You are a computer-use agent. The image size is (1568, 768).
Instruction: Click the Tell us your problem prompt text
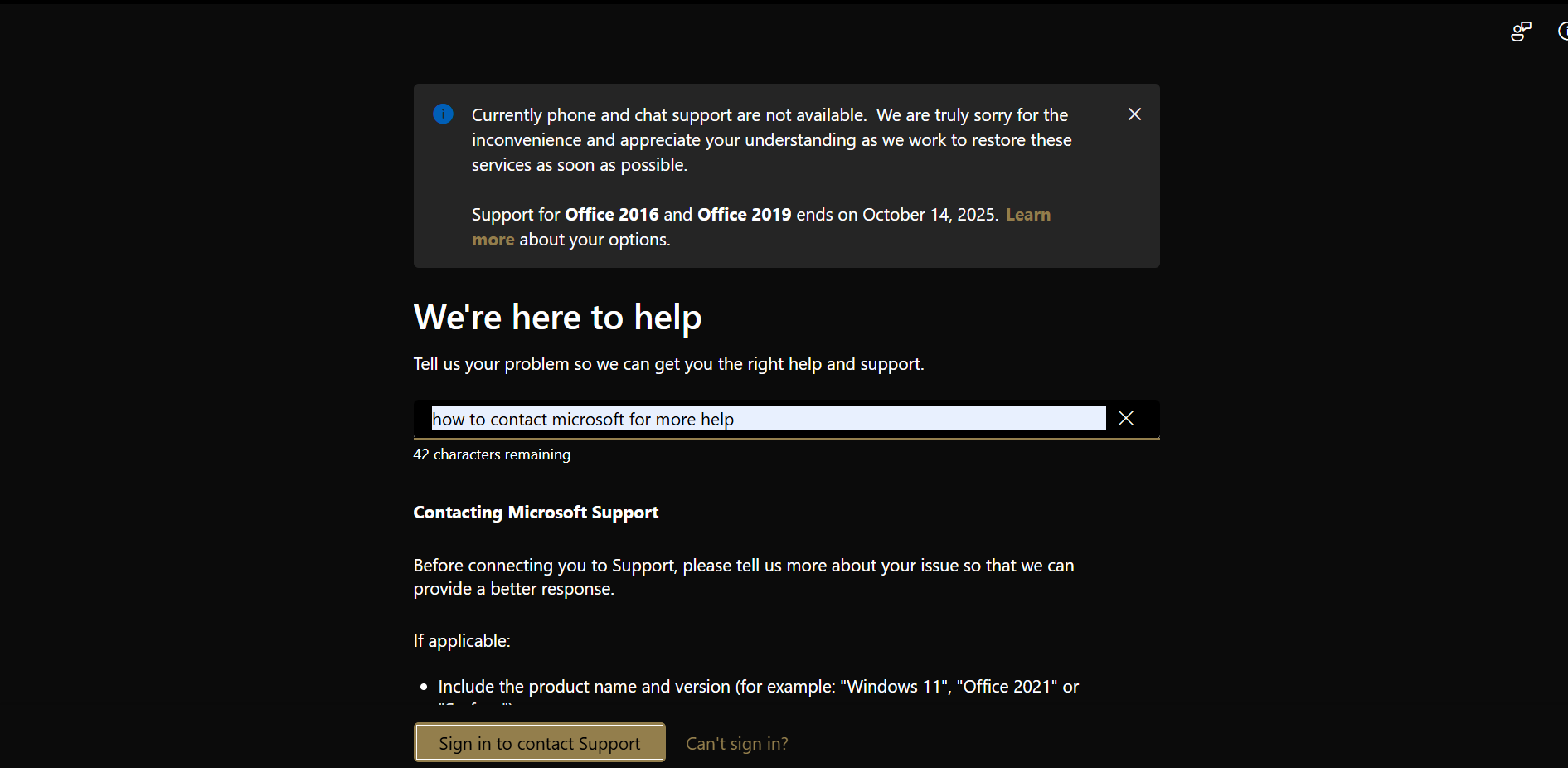(x=668, y=363)
